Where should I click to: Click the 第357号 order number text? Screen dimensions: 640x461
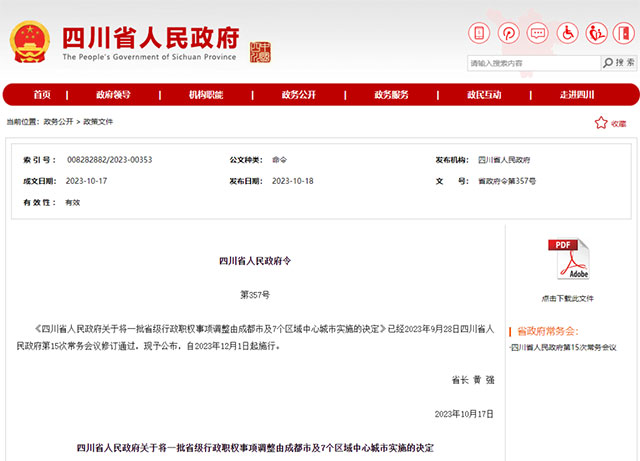tap(255, 295)
